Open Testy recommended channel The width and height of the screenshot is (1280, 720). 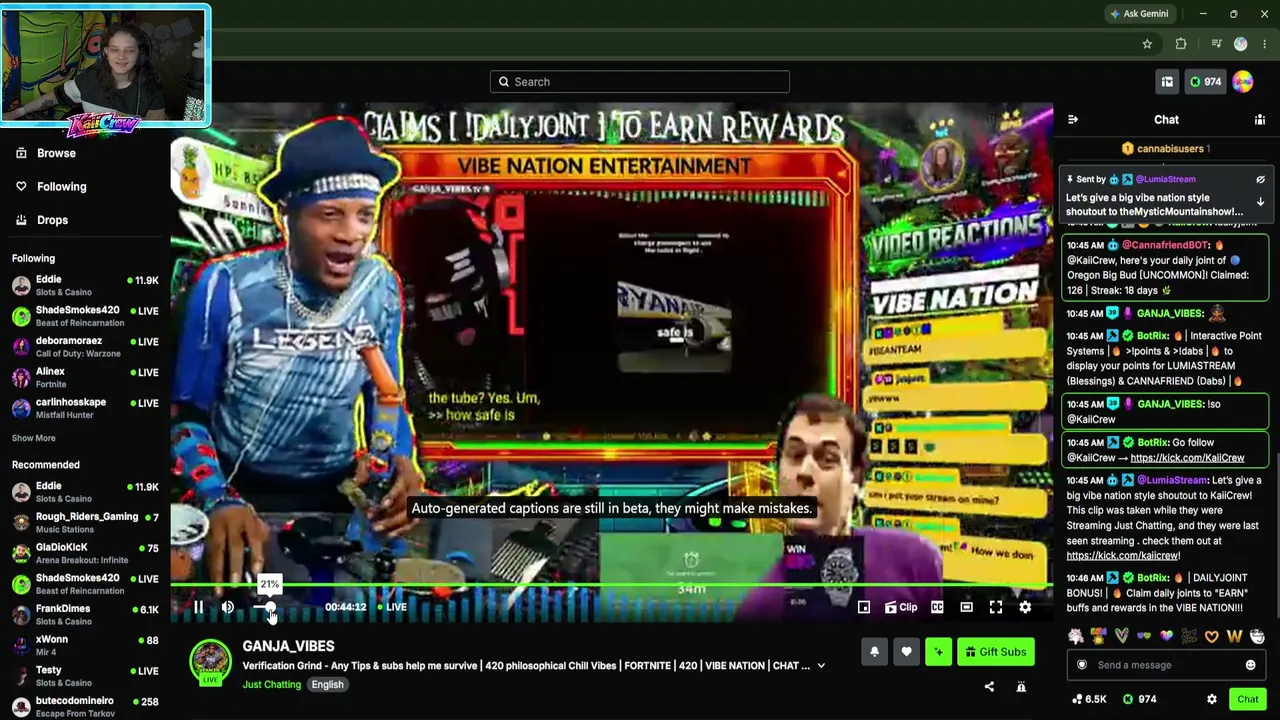coord(85,676)
